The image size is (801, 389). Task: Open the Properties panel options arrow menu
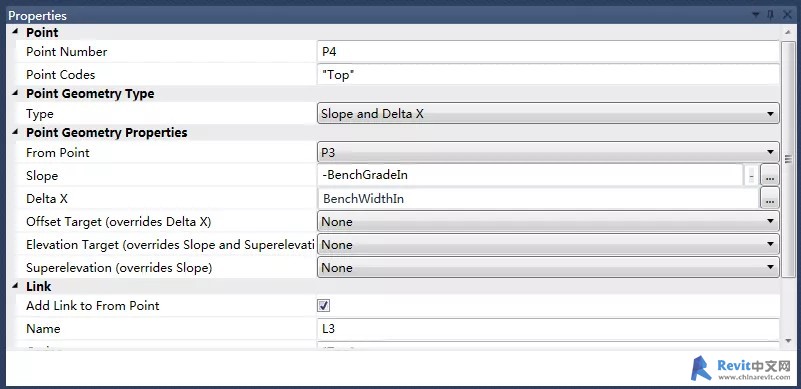pyautogui.click(x=756, y=15)
